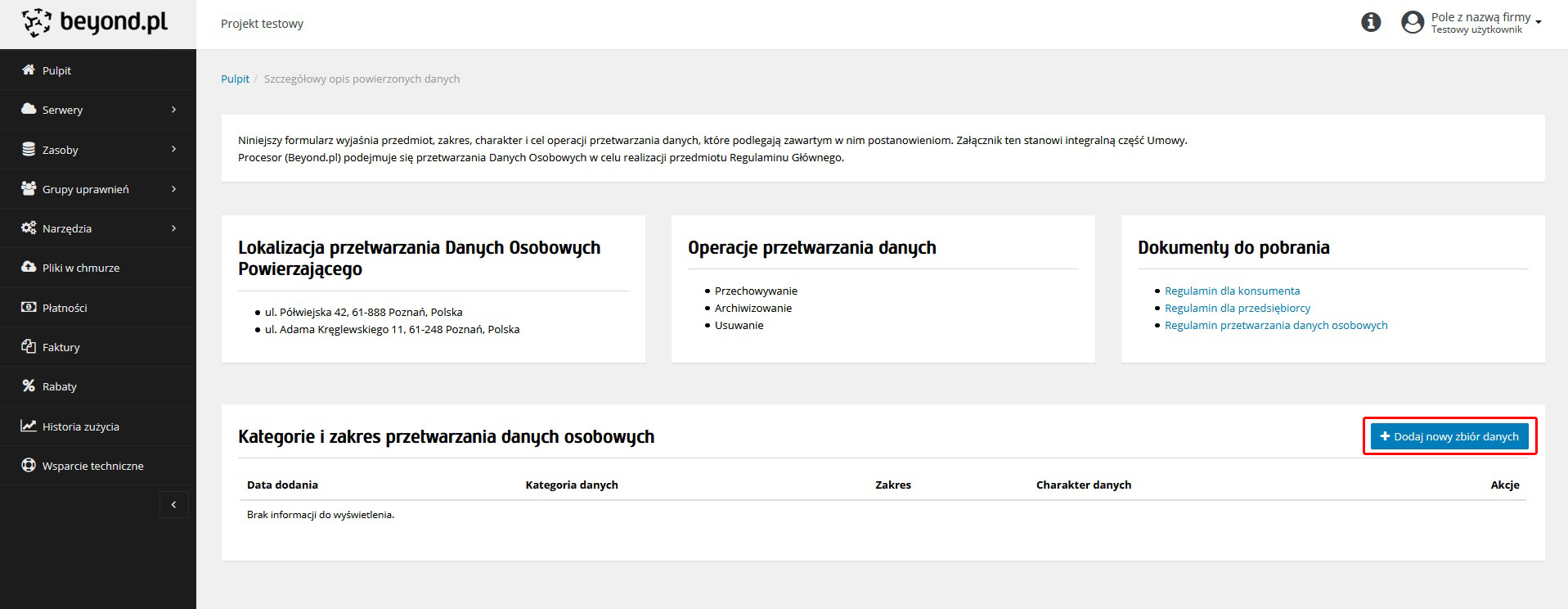Collapse the sidebar with arrow button
The image size is (1568, 609).
173,505
